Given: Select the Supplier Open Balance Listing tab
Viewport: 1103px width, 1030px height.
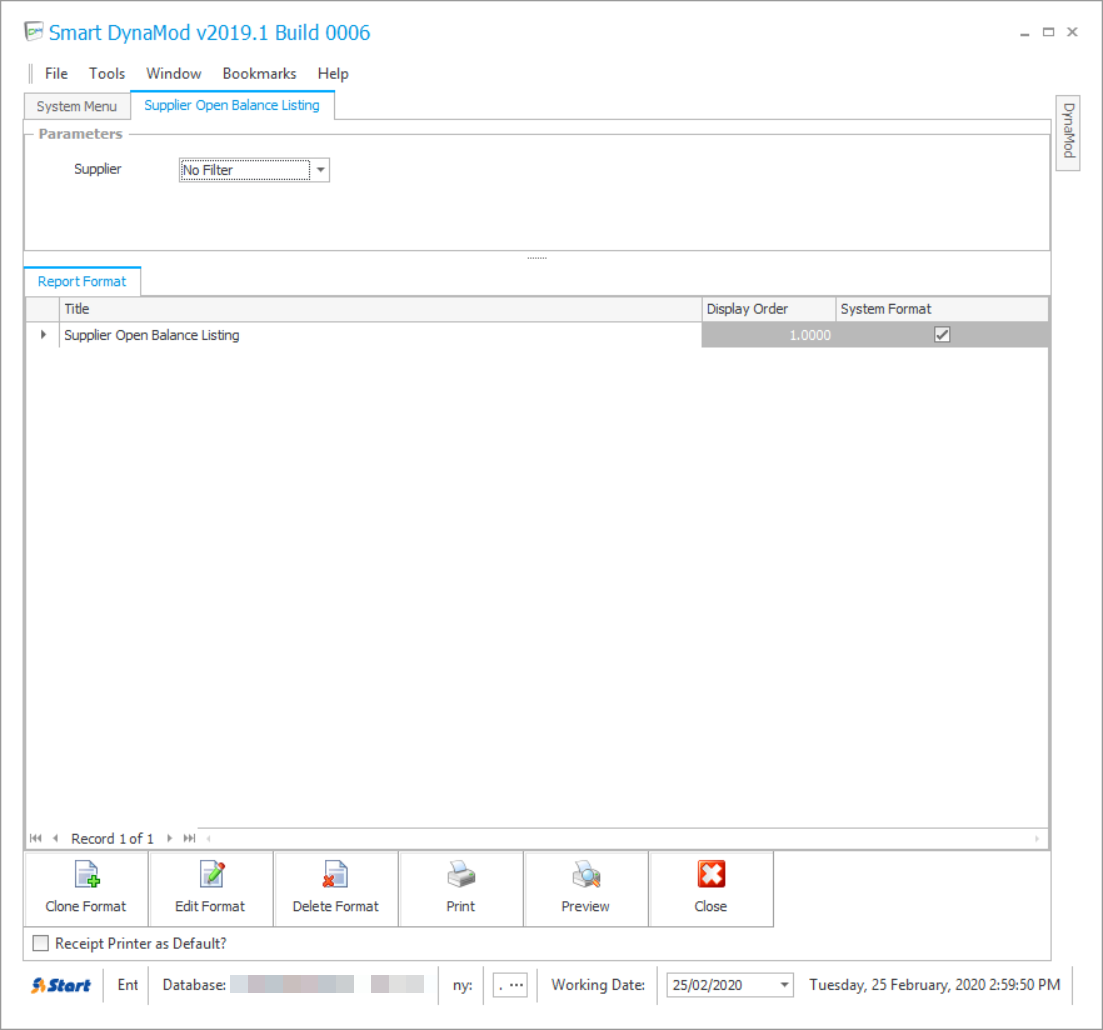Looking at the screenshot, I should click(x=232, y=105).
